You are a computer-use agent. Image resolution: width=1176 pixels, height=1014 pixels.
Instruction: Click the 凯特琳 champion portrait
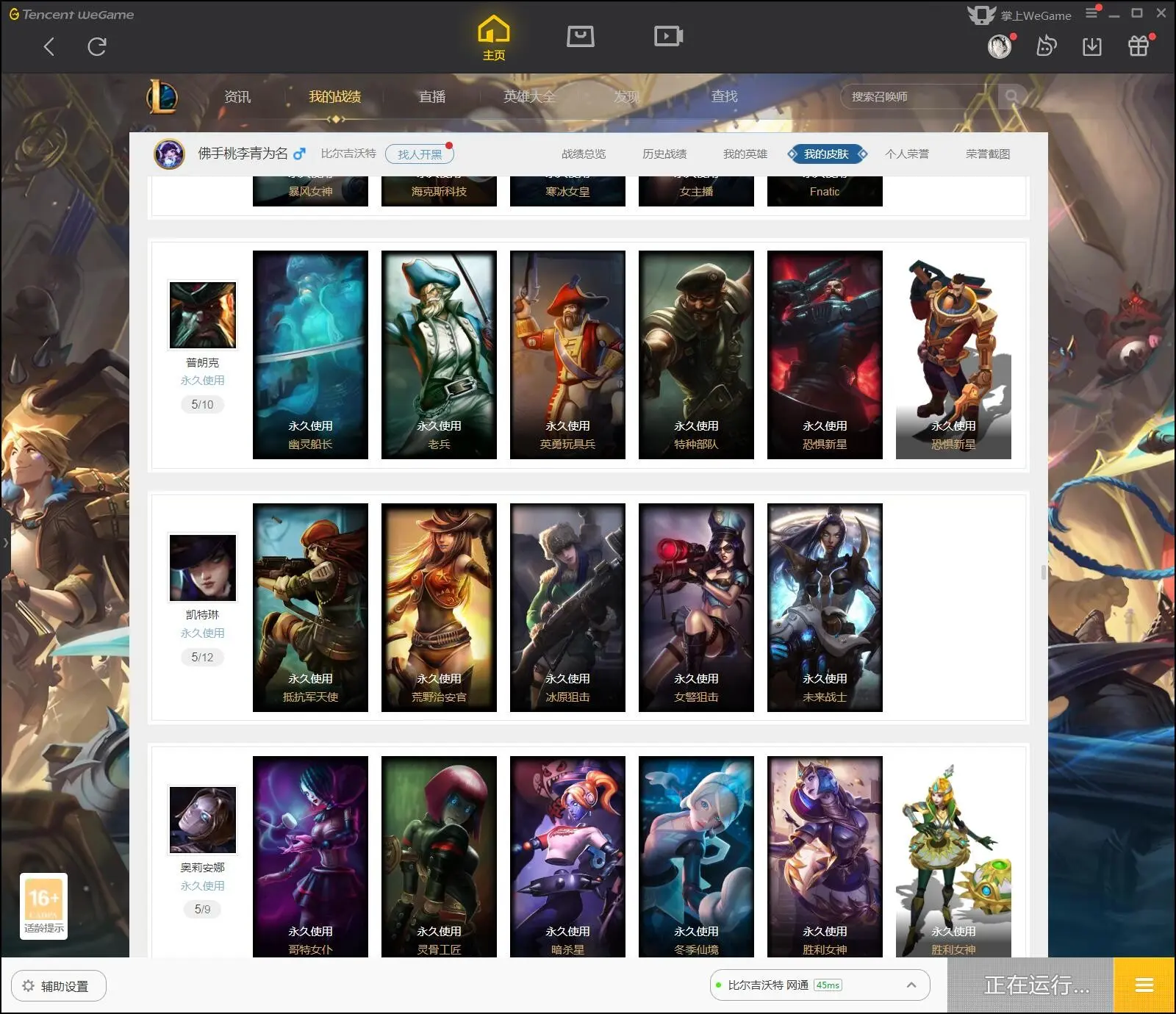click(x=203, y=568)
